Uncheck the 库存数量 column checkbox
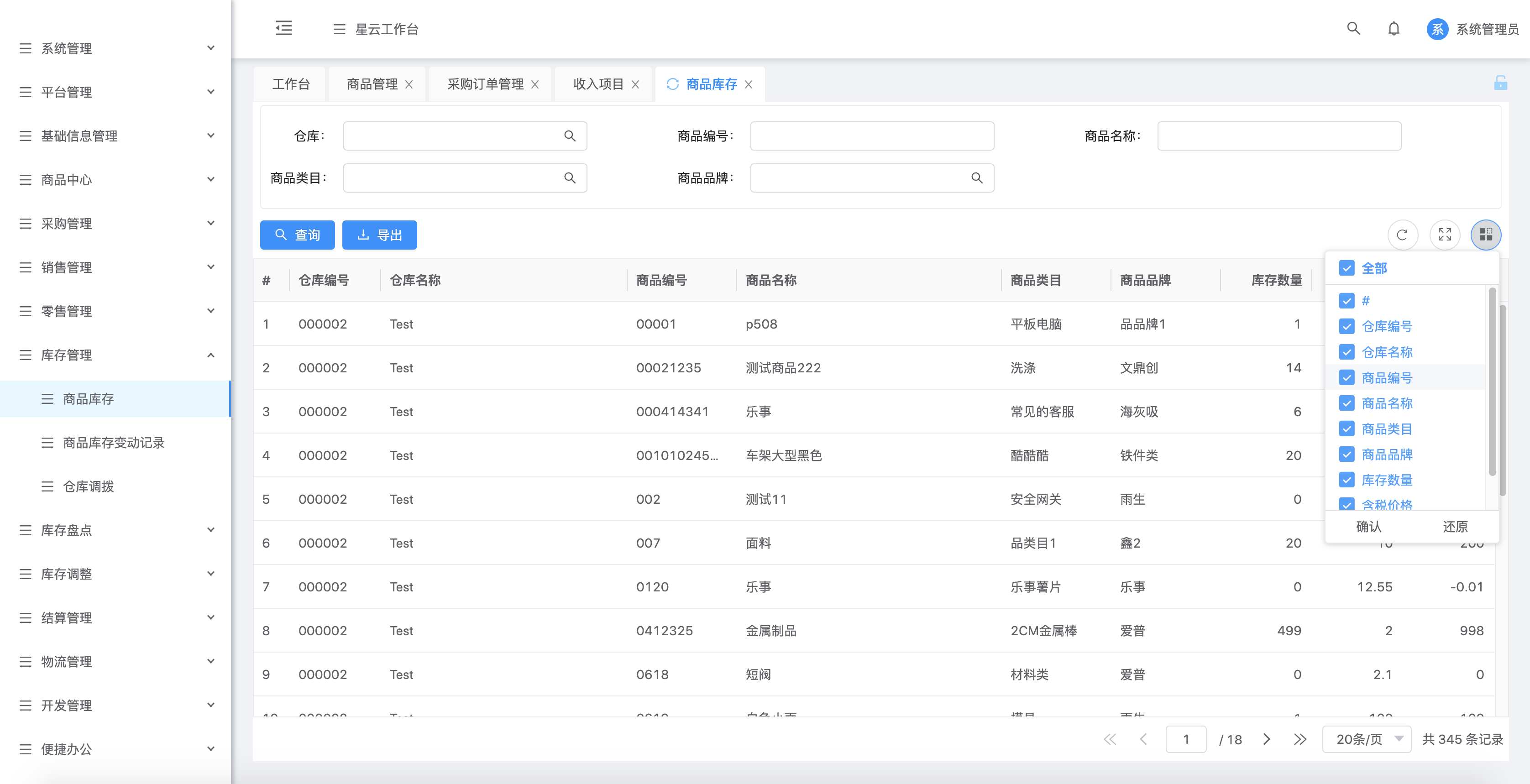1530x784 pixels. [x=1347, y=479]
